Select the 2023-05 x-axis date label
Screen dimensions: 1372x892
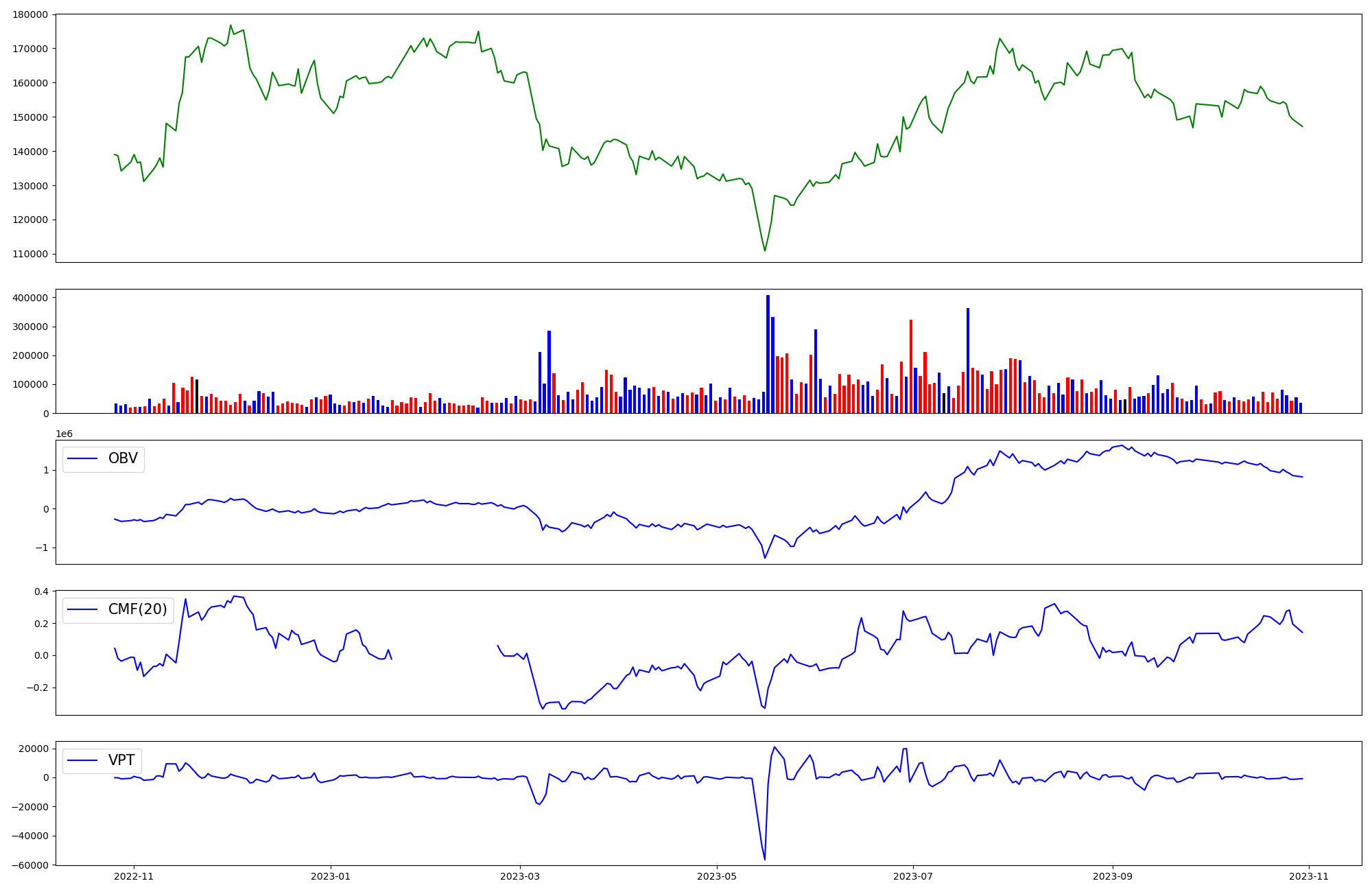pos(717,876)
